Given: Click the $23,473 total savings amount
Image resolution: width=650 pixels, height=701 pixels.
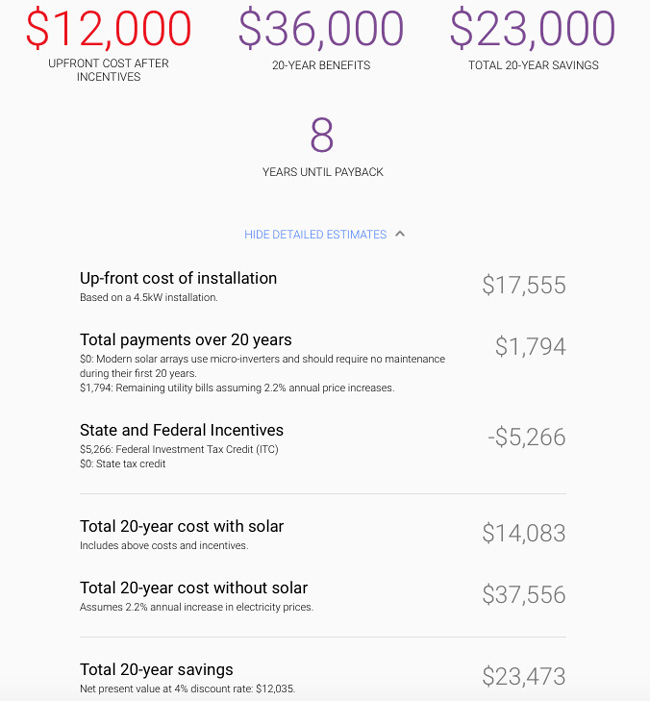Looking at the screenshot, I should point(524,676).
